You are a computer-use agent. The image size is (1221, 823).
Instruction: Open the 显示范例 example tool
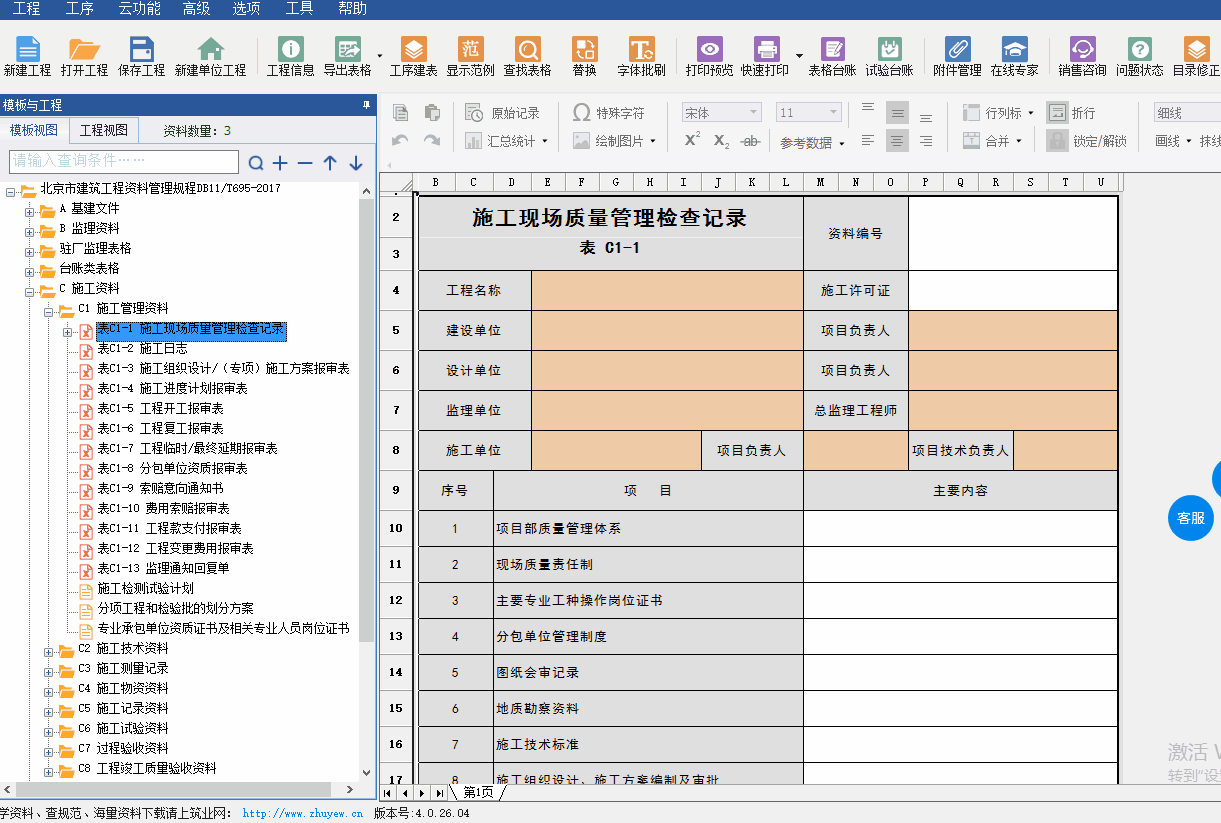[x=470, y=56]
